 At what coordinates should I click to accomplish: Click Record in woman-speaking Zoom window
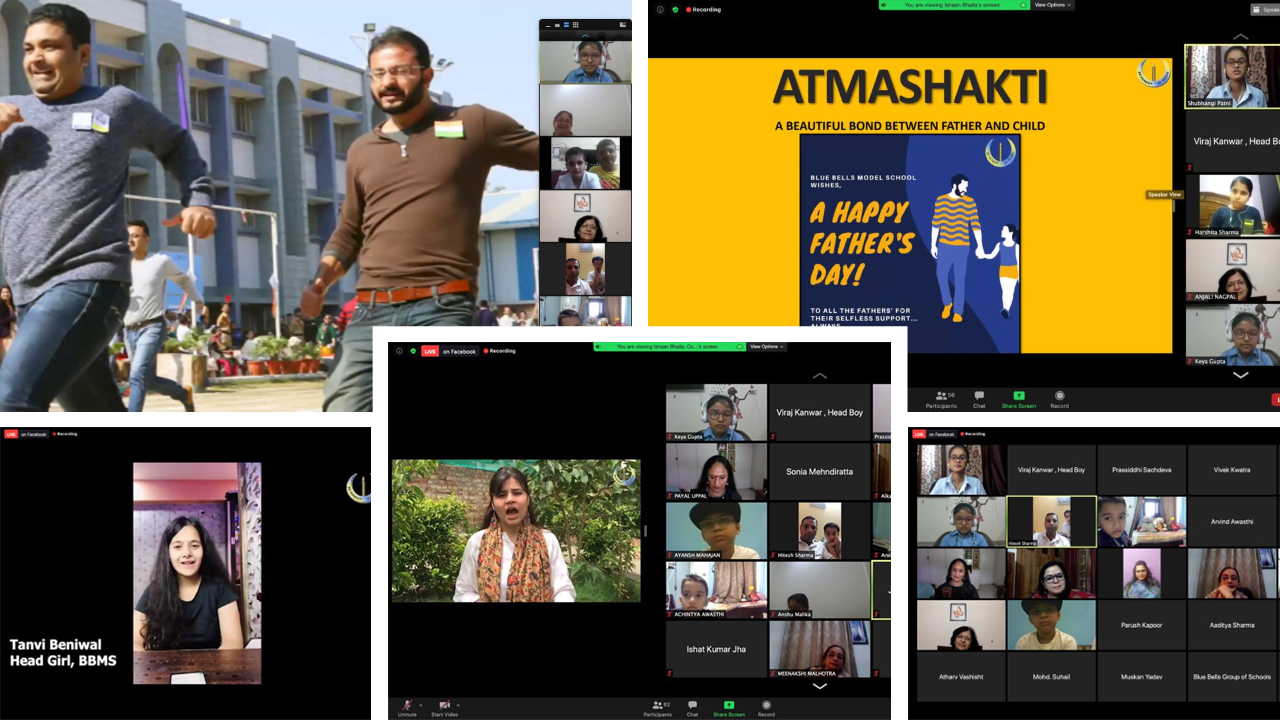(766, 708)
